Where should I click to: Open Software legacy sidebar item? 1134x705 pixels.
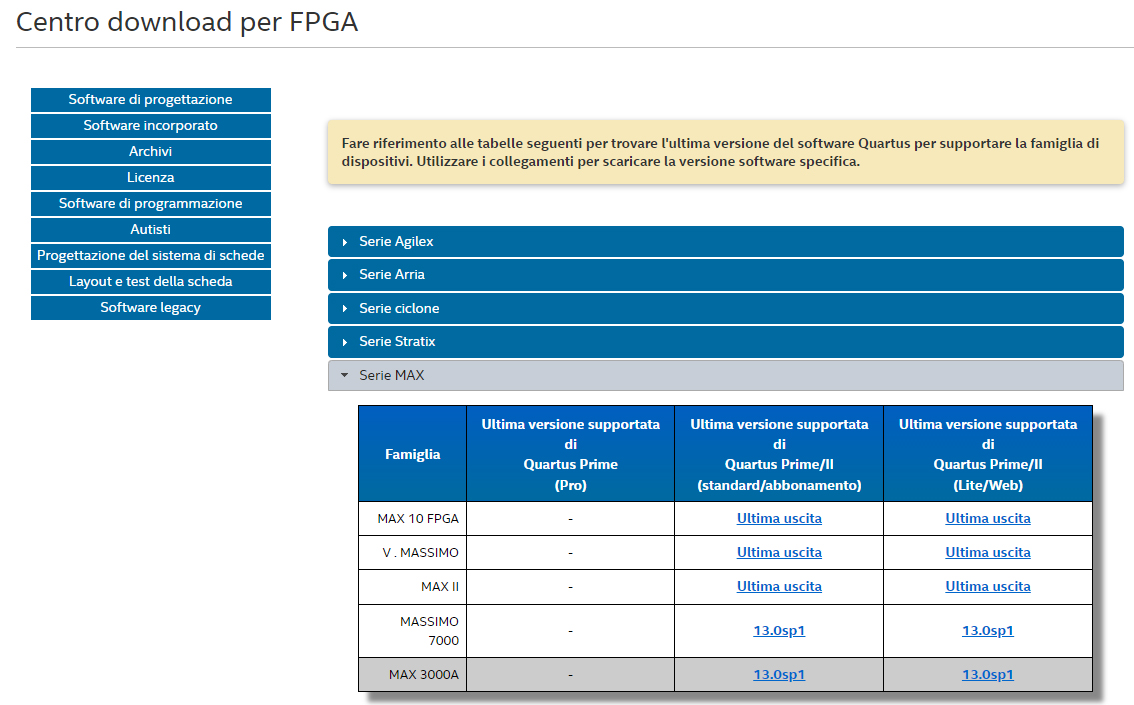point(151,308)
